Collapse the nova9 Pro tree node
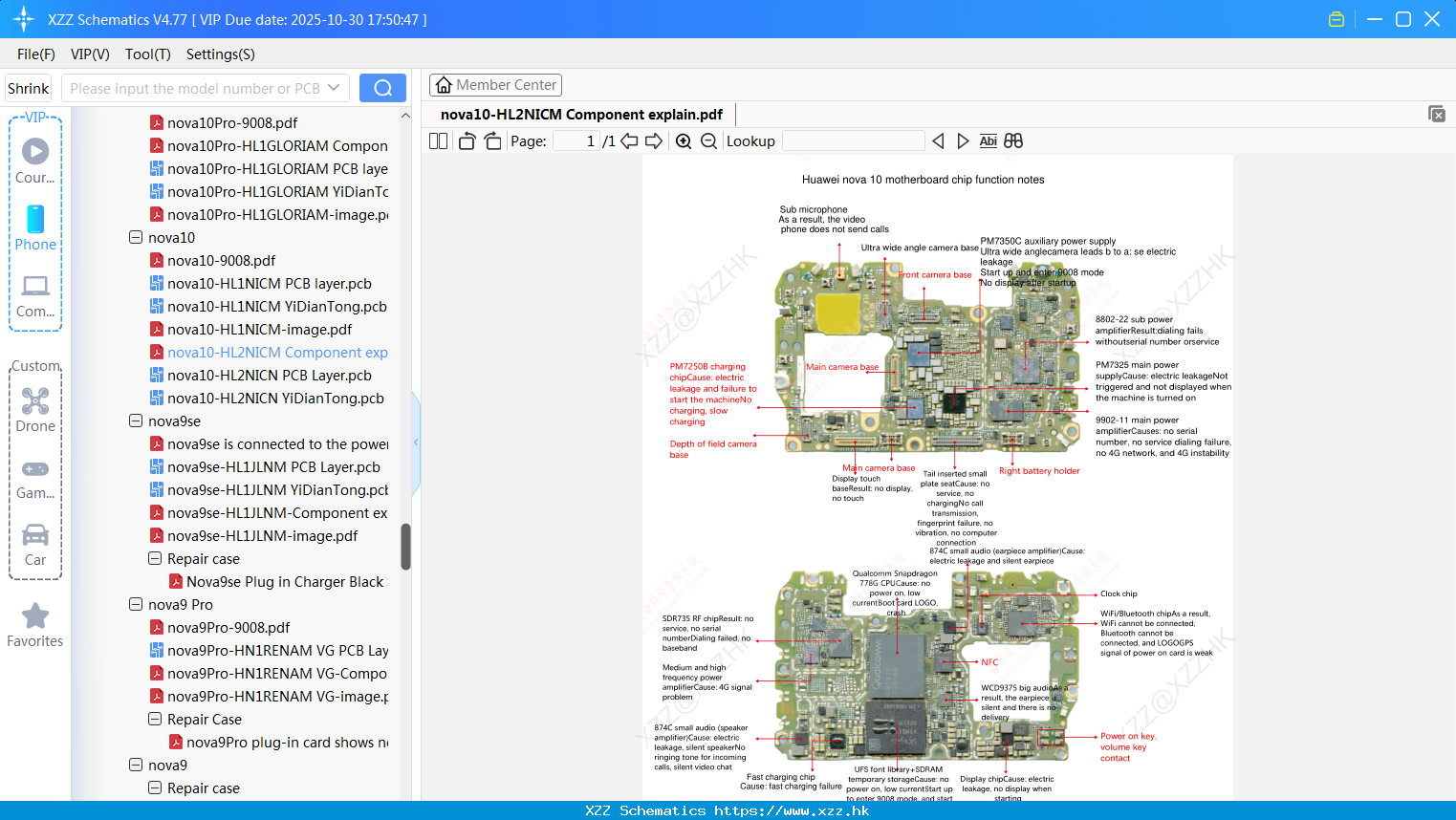The width and height of the screenshot is (1456, 820). (x=136, y=604)
